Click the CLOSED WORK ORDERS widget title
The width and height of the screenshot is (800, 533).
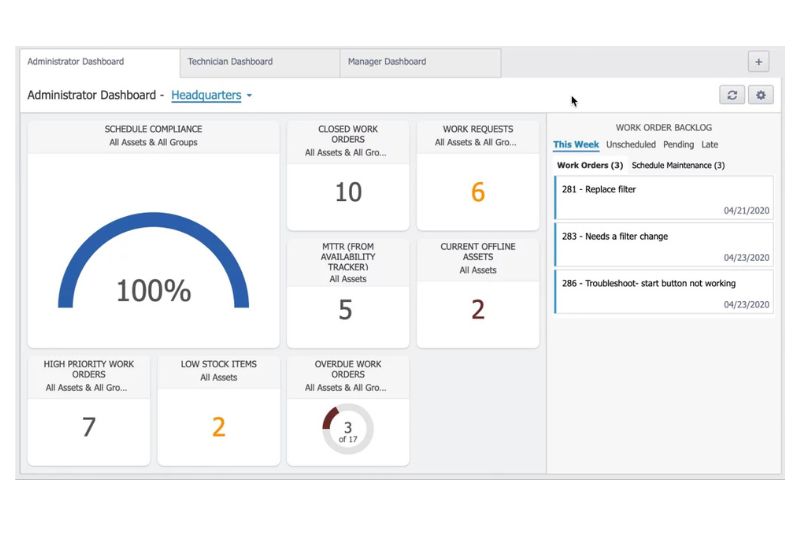point(348,134)
